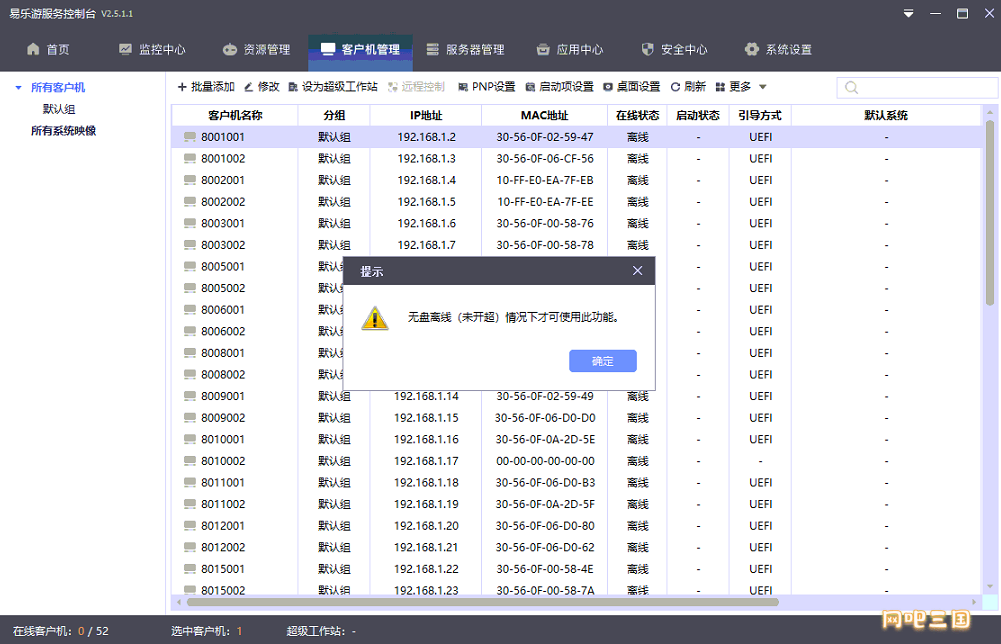
Task: Click the 确定 button in dialog
Action: [x=602, y=361]
